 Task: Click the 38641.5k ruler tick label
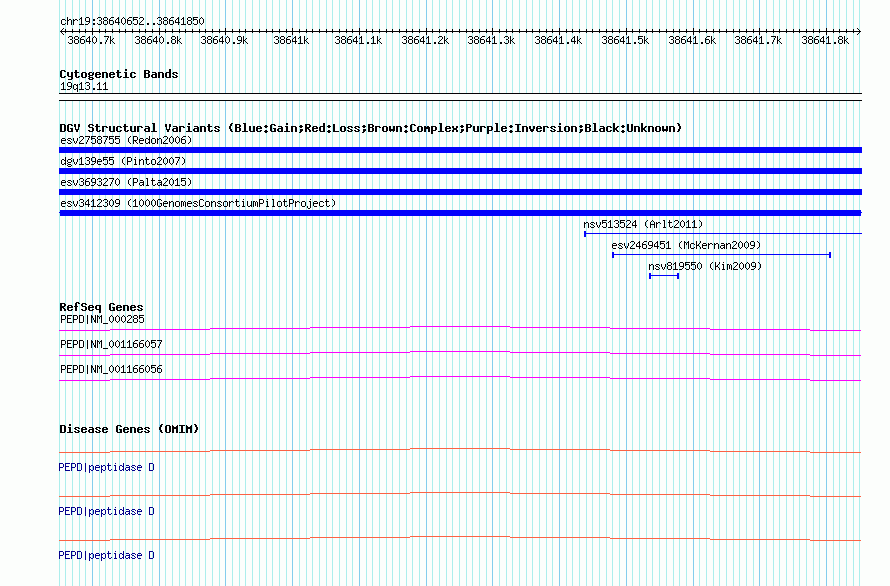625,40
